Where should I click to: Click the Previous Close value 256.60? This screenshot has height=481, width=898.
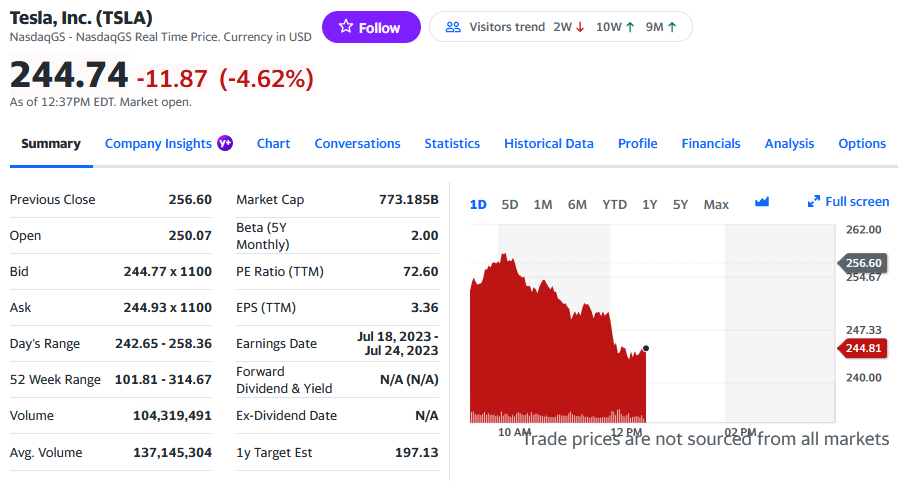(190, 199)
